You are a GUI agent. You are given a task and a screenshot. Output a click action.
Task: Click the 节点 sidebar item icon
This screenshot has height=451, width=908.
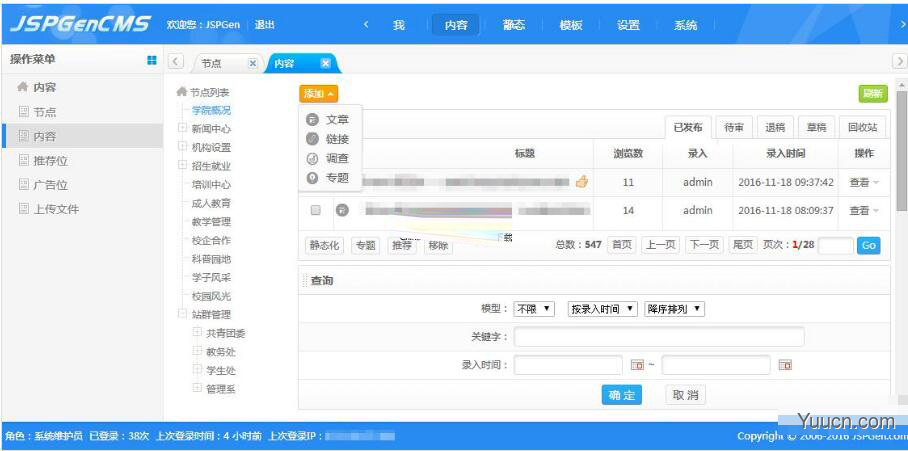click(x=23, y=111)
